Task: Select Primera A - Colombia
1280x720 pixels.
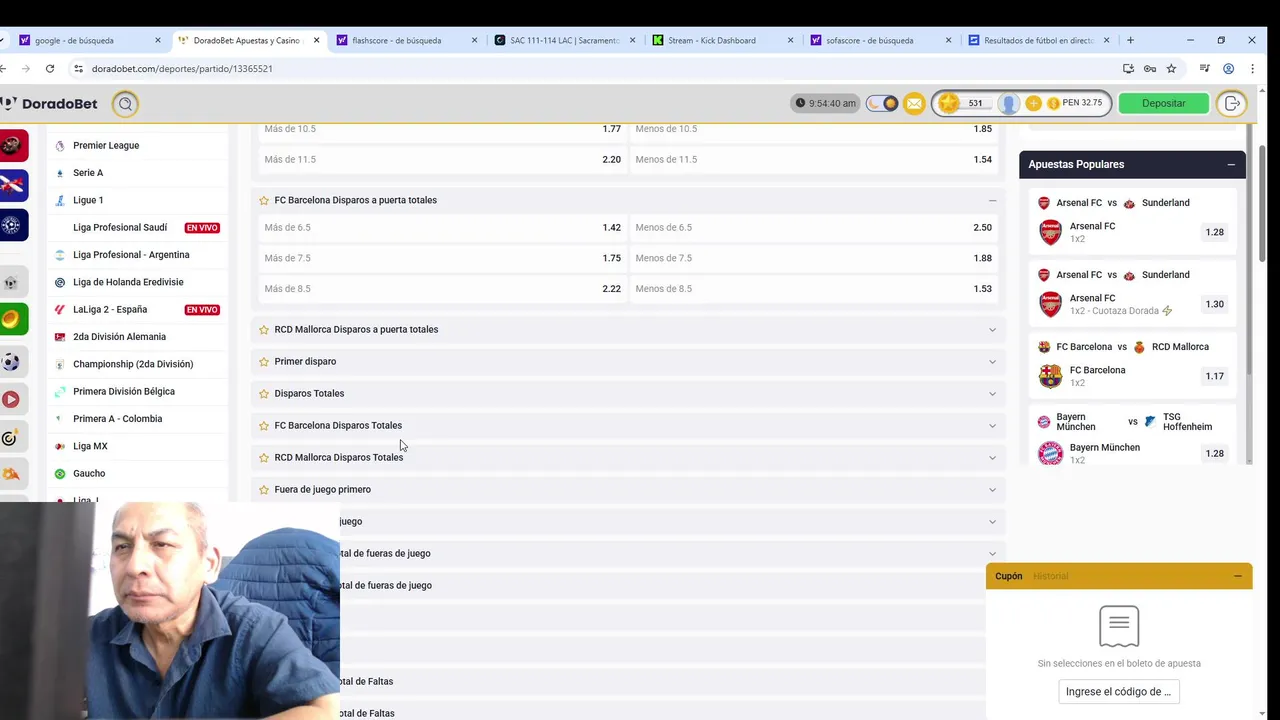Action: (117, 418)
